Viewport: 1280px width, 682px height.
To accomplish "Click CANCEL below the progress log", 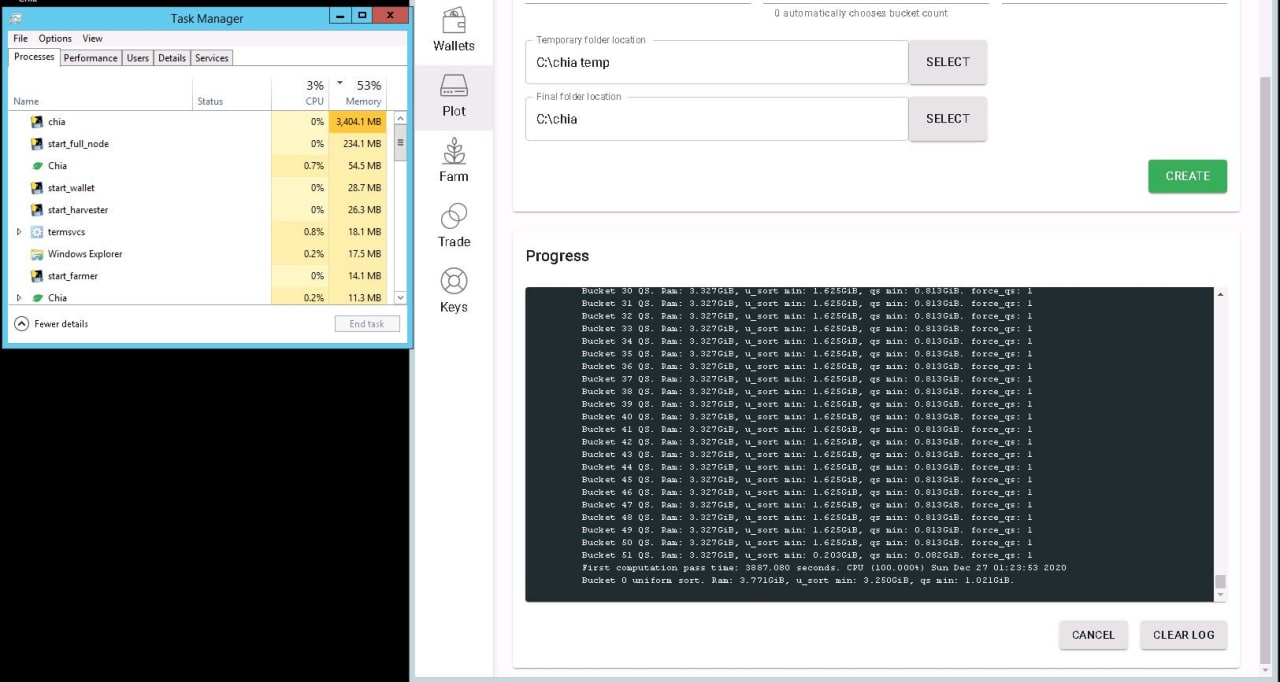I will tap(1093, 635).
